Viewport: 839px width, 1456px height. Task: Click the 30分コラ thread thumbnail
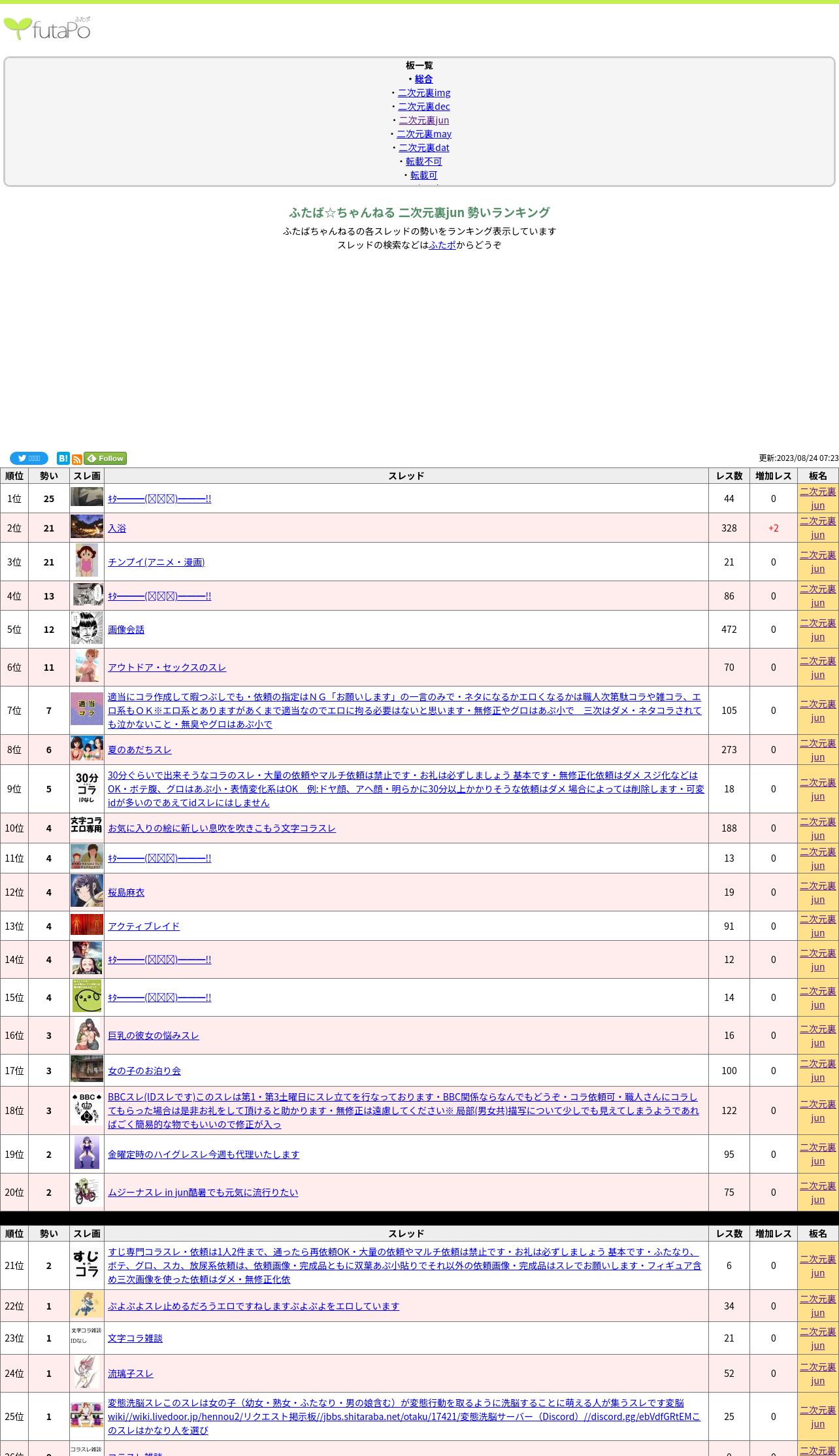[x=87, y=787]
